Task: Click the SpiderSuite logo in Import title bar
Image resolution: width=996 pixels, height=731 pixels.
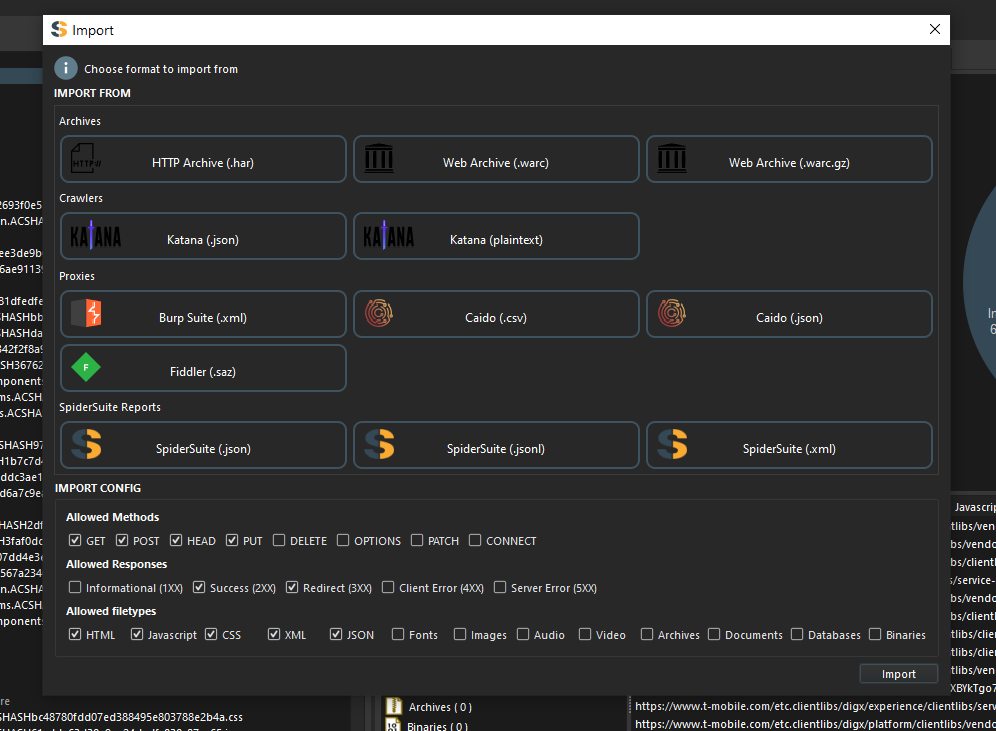Action: pos(59,29)
